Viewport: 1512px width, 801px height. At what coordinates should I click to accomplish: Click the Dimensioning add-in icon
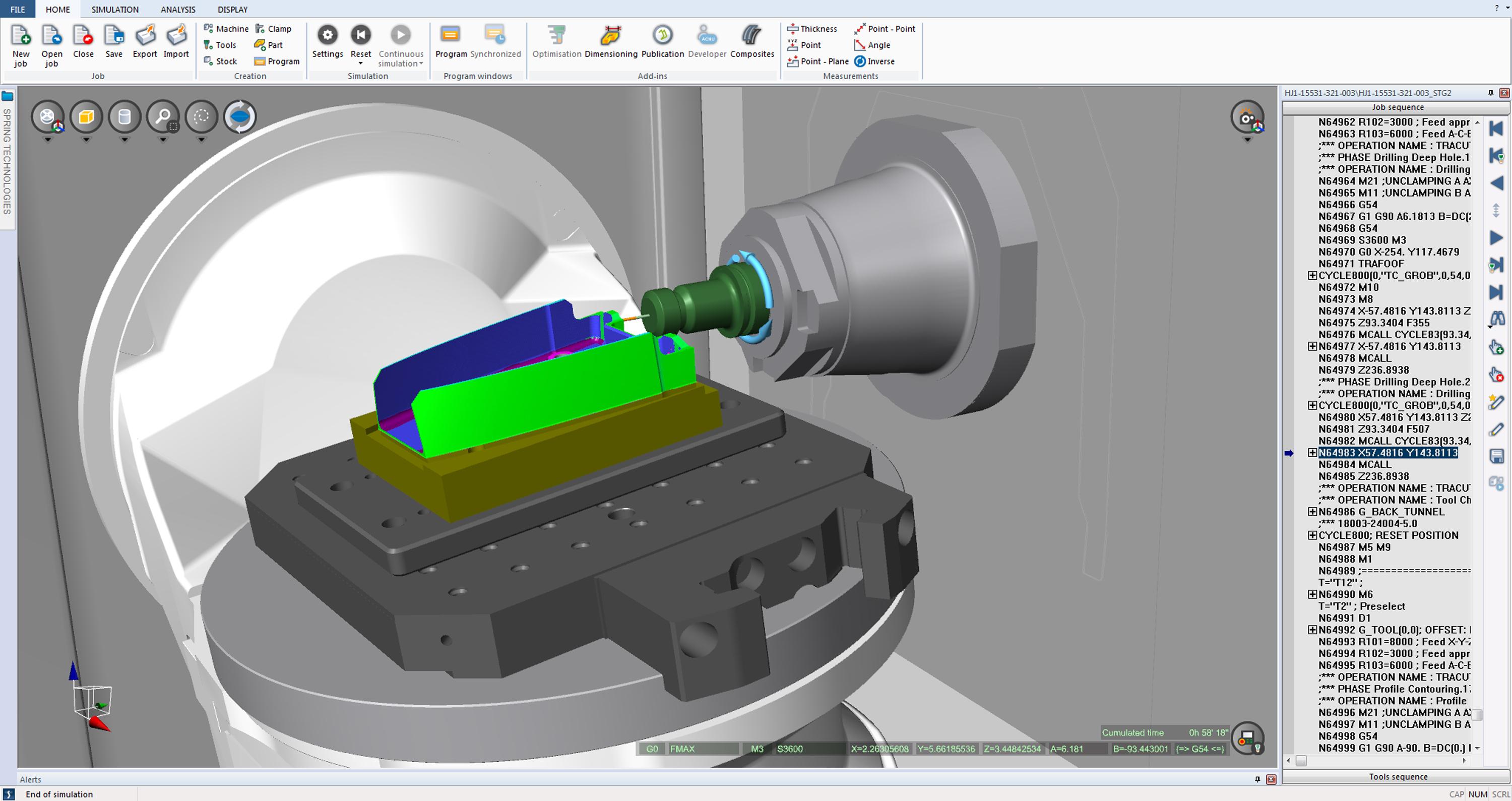(610, 36)
